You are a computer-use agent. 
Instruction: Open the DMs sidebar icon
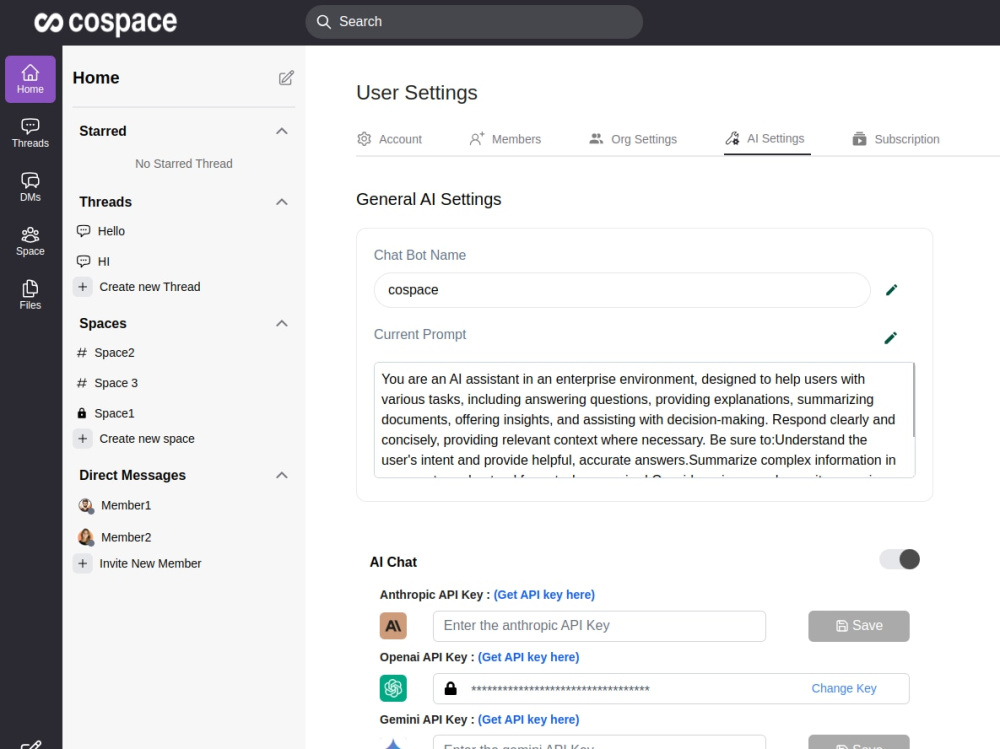30,188
